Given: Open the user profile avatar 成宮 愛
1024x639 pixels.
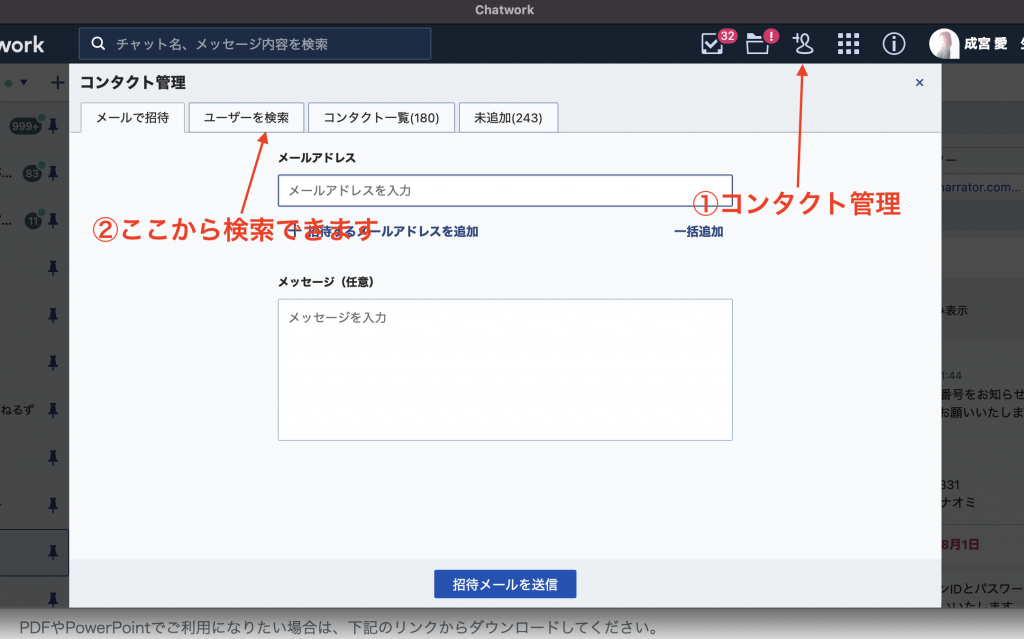Looking at the screenshot, I should pyautogui.click(x=944, y=44).
